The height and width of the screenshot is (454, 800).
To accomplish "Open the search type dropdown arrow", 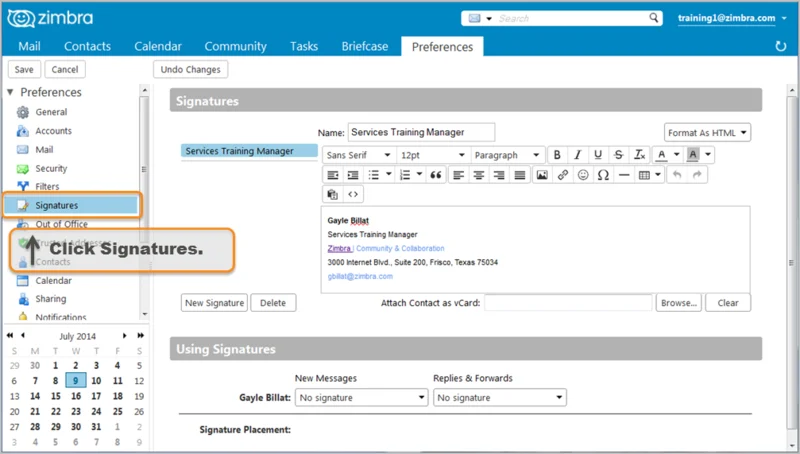I will 488,18.
